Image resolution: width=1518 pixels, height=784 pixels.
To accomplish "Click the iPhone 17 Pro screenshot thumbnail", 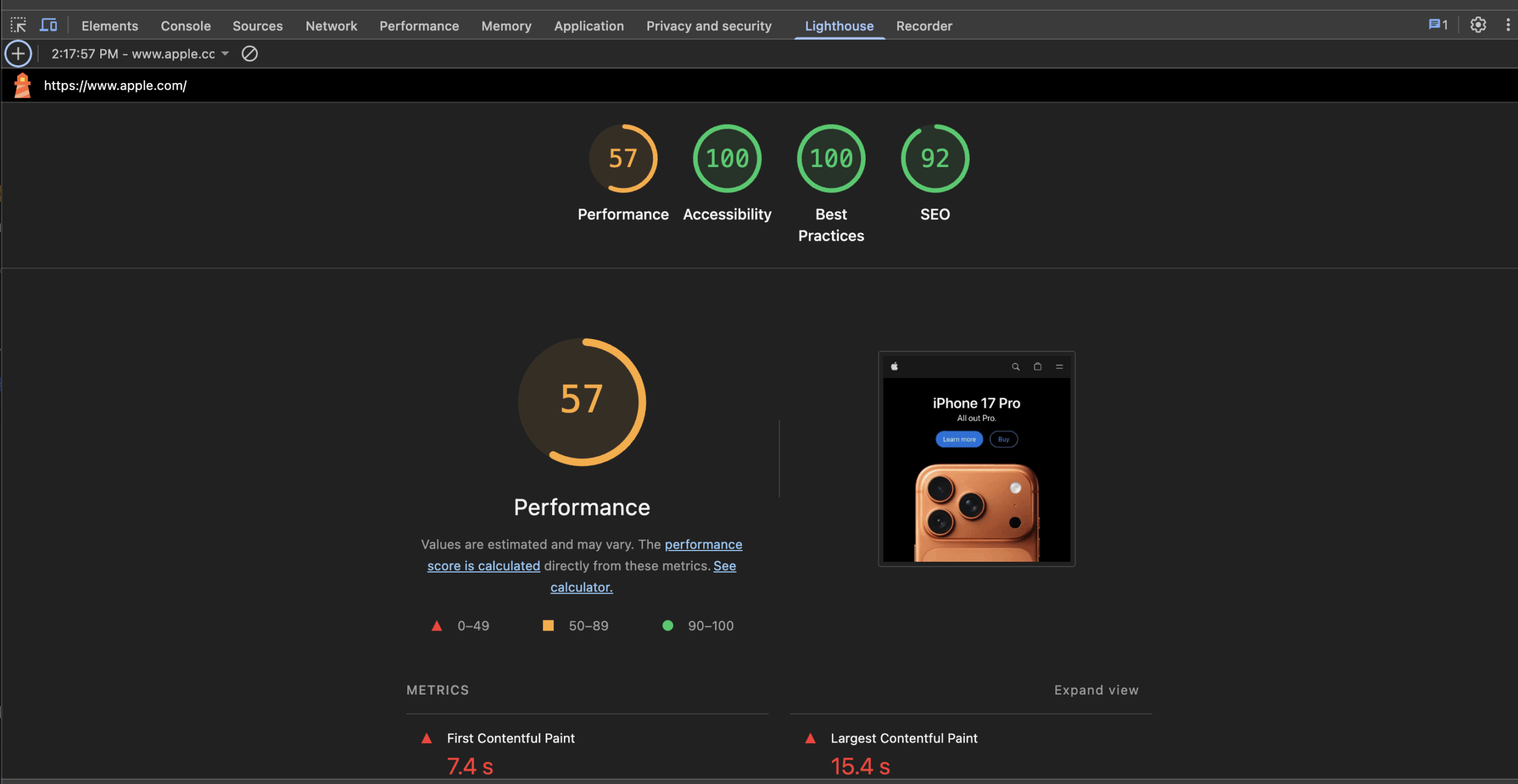I will coord(976,459).
